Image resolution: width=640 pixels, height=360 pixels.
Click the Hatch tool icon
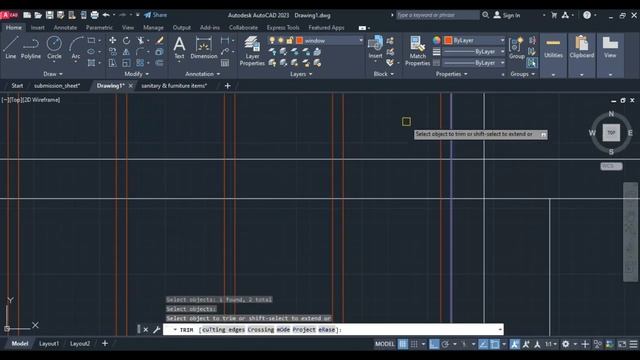point(91,63)
